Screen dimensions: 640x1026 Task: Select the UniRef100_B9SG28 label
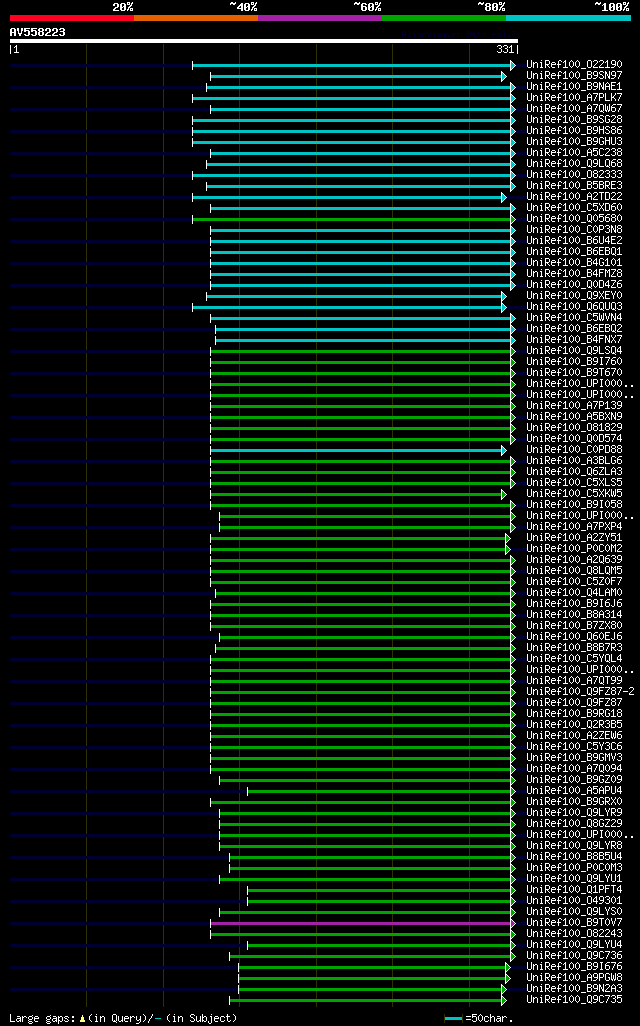click(574, 120)
